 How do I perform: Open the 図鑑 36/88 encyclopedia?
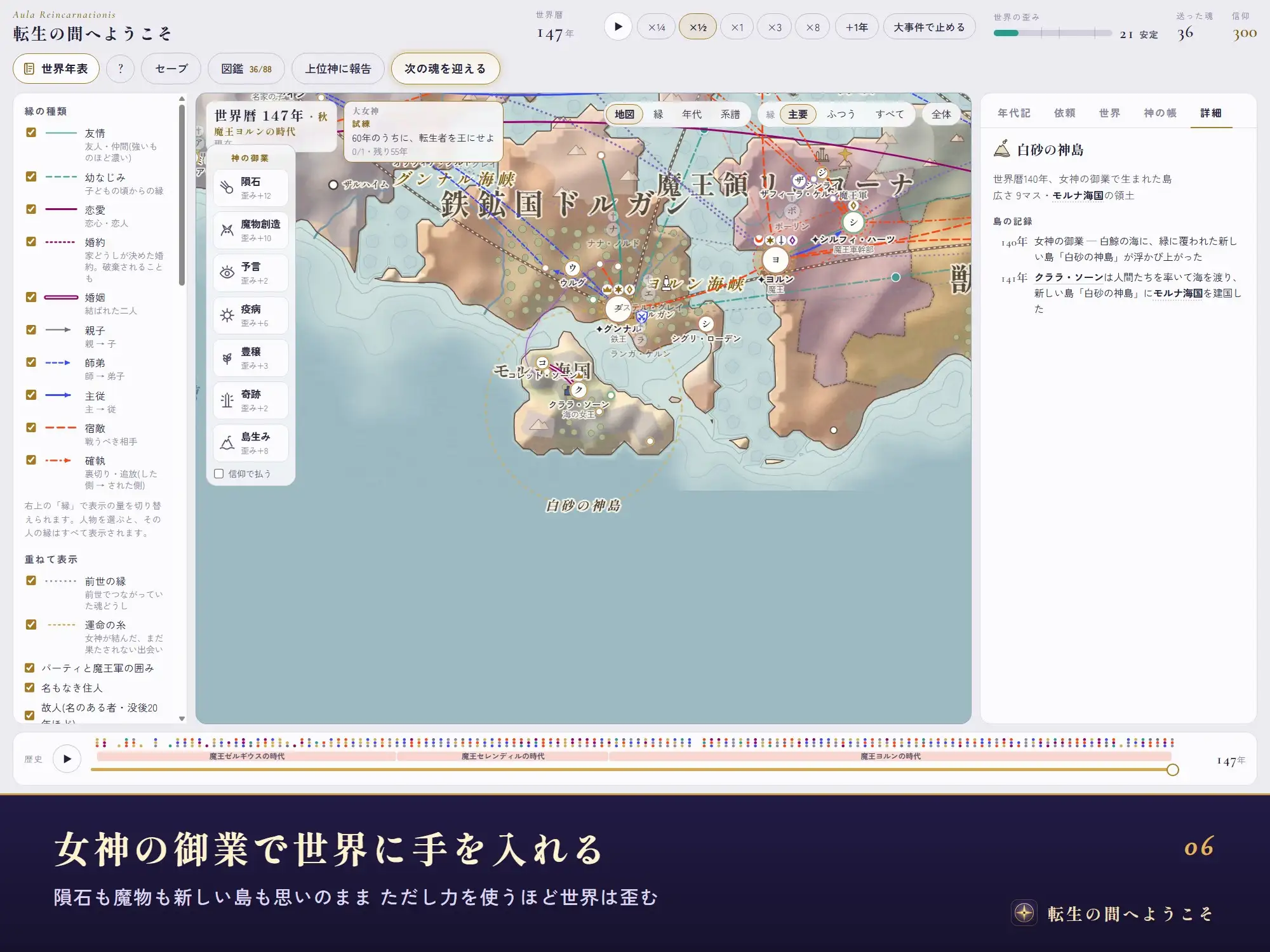tap(246, 69)
